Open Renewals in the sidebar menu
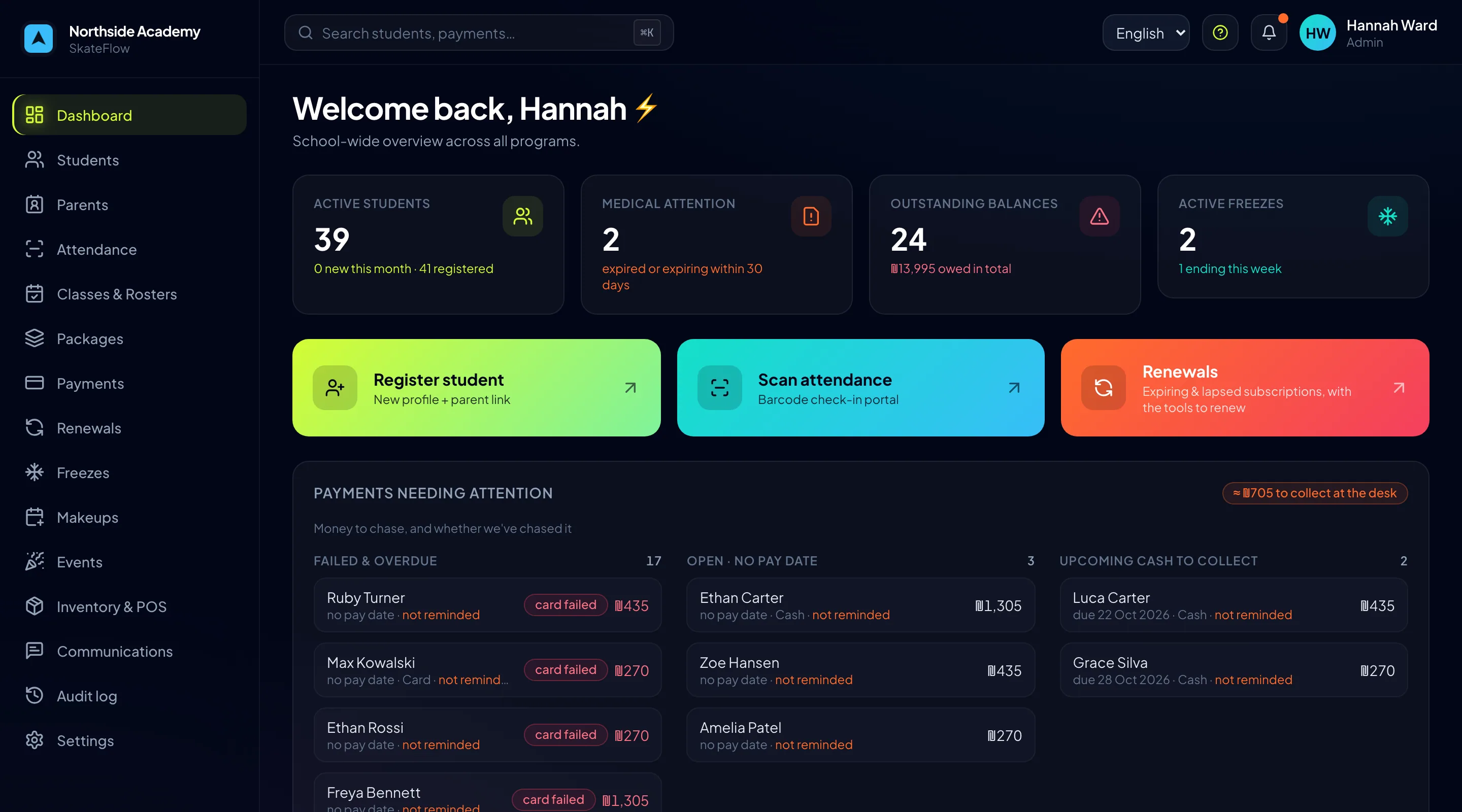The image size is (1462, 812). [129, 428]
